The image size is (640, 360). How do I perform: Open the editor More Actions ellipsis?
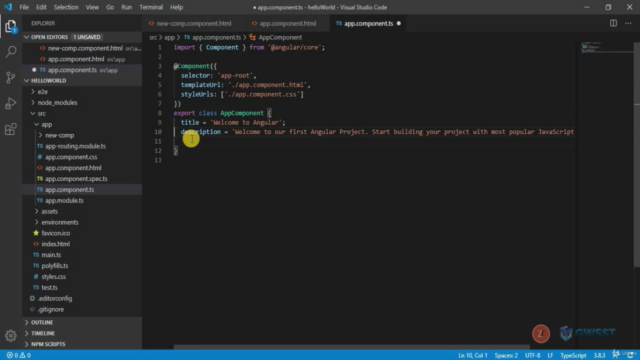click(628, 23)
